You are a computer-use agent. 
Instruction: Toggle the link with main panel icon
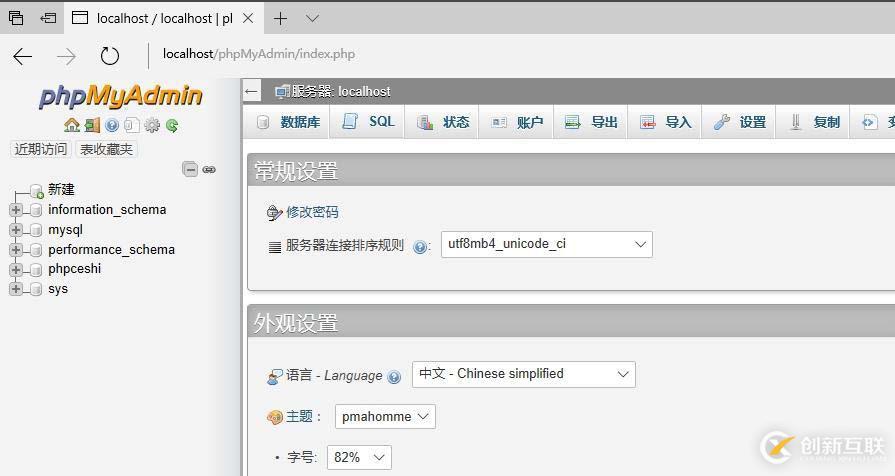(x=209, y=170)
